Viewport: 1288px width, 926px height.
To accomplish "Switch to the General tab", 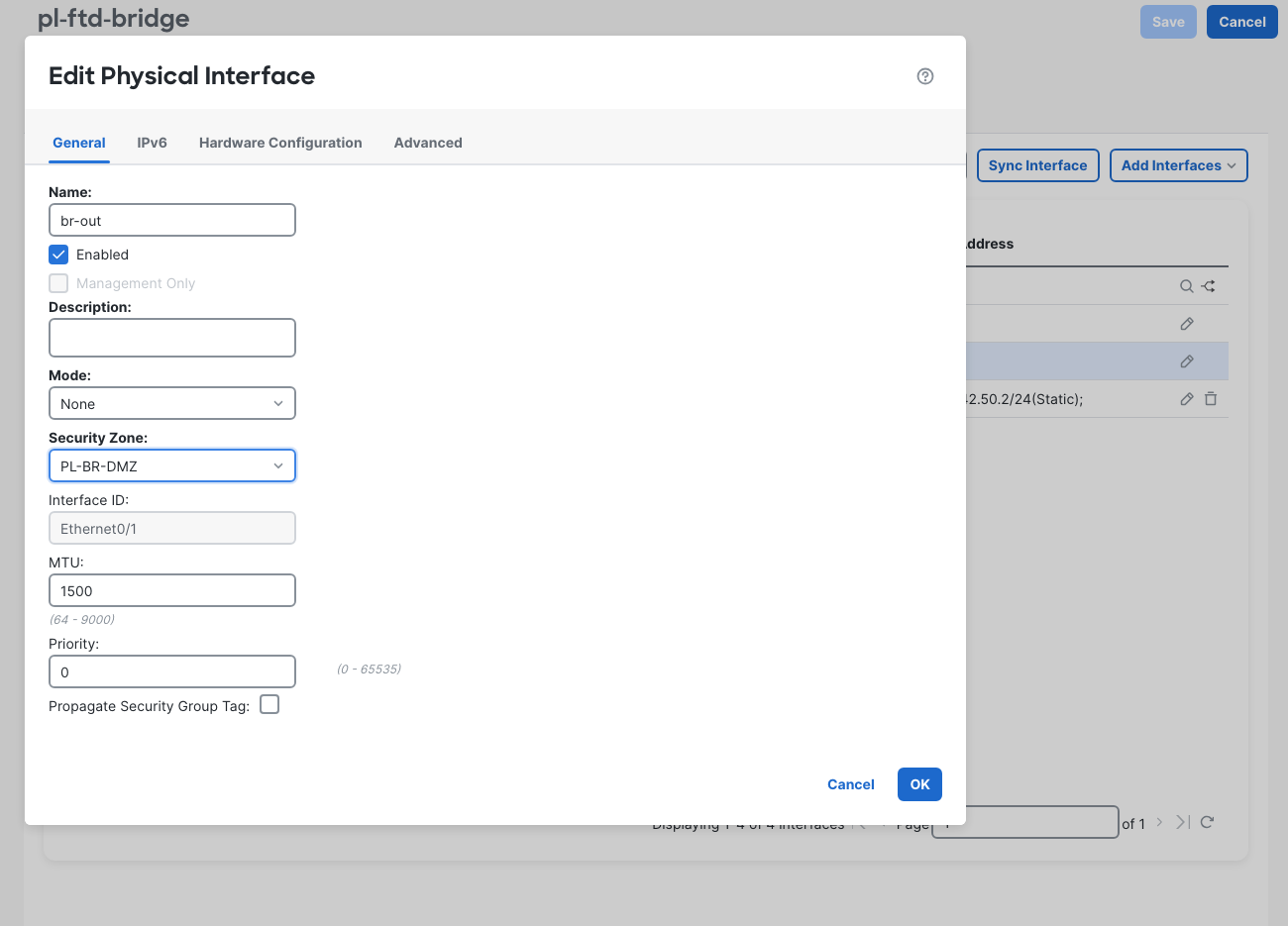I will pos(79,143).
